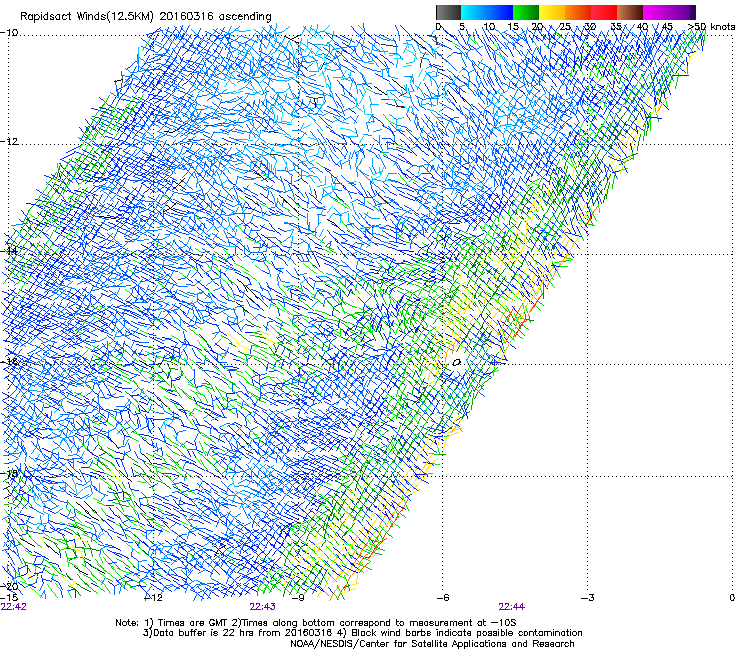The width and height of the screenshot is (740, 650).
Task: Select the '-16' latitude label on left axis
Action: [9, 362]
